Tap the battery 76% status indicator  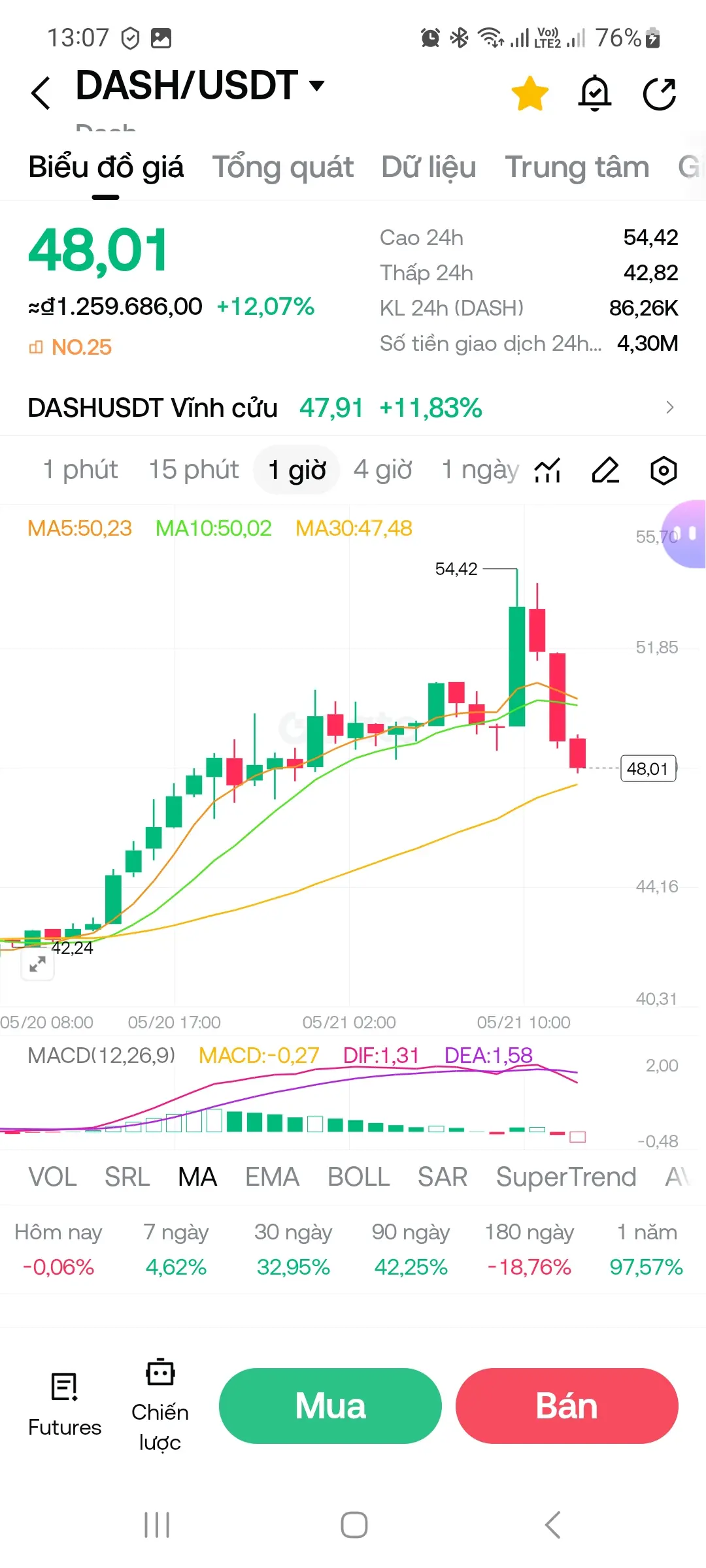click(628, 38)
